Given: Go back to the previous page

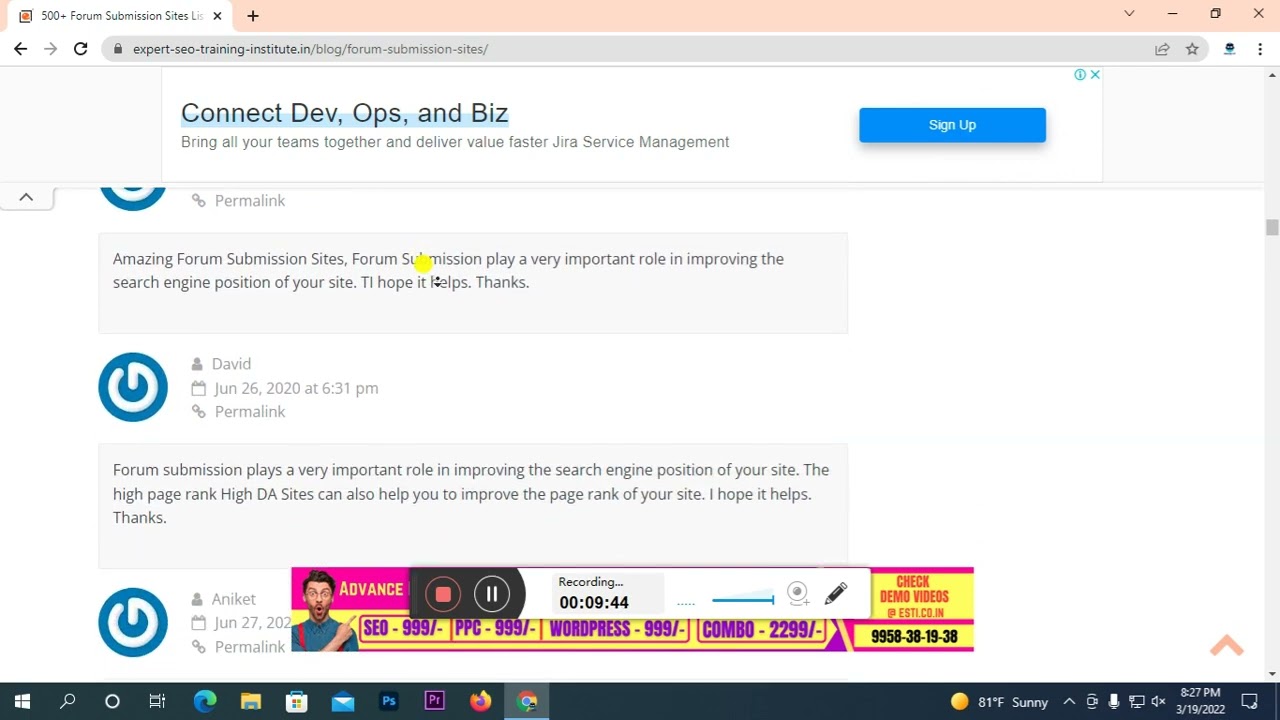Looking at the screenshot, I should pyautogui.click(x=20, y=49).
